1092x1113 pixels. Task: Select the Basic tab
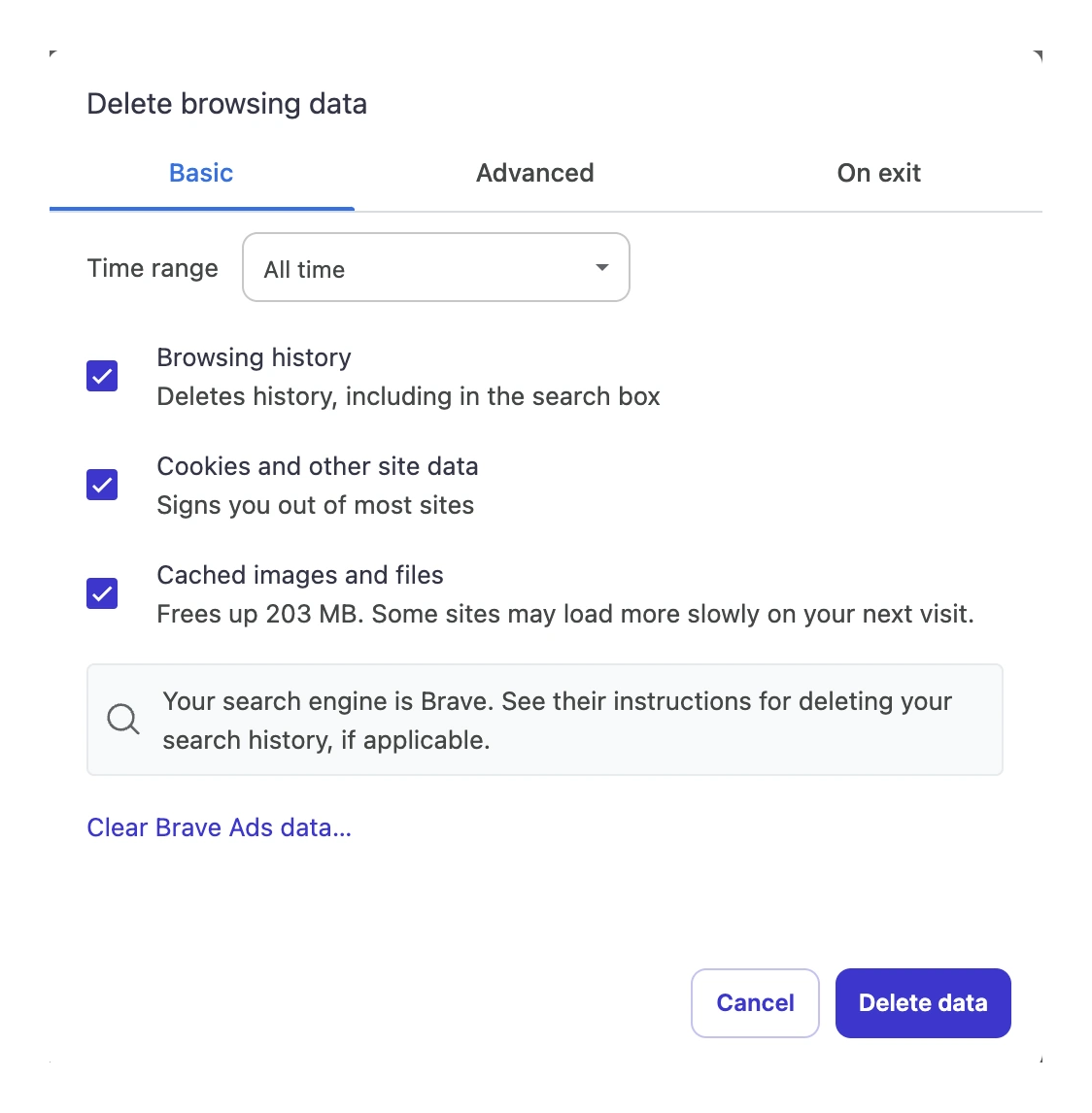(x=200, y=173)
